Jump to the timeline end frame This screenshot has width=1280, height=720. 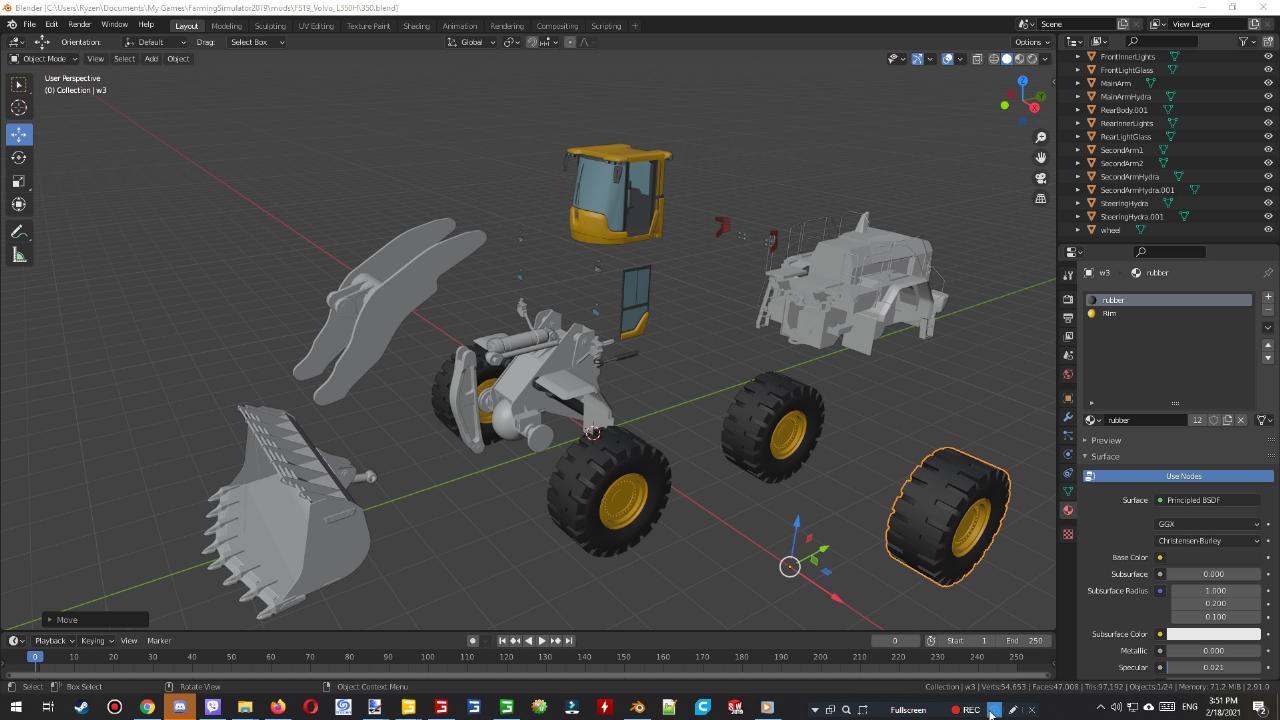[569, 641]
